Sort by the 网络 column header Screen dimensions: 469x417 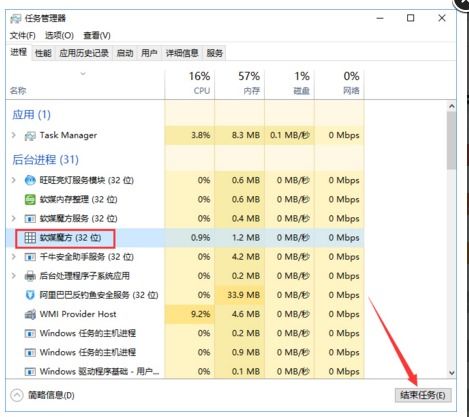pos(339,83)
